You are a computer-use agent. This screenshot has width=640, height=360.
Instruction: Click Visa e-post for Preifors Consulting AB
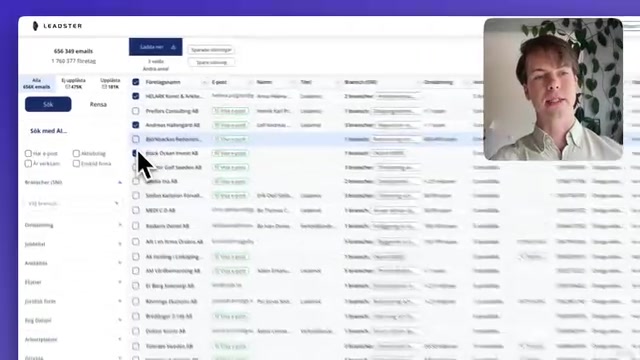click(x=231, y=111)
